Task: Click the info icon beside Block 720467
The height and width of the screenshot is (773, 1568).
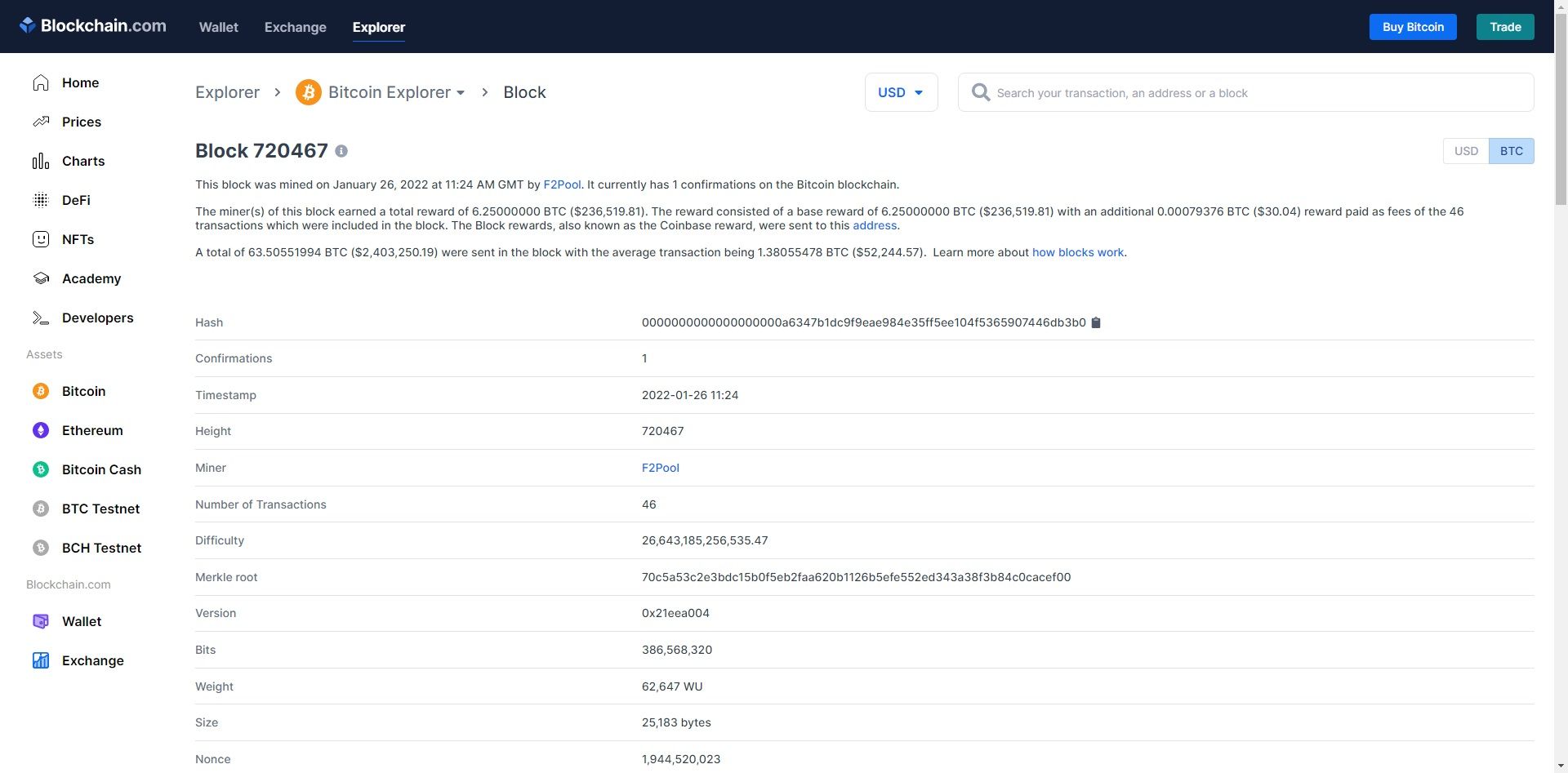Action: click(341, 151)
